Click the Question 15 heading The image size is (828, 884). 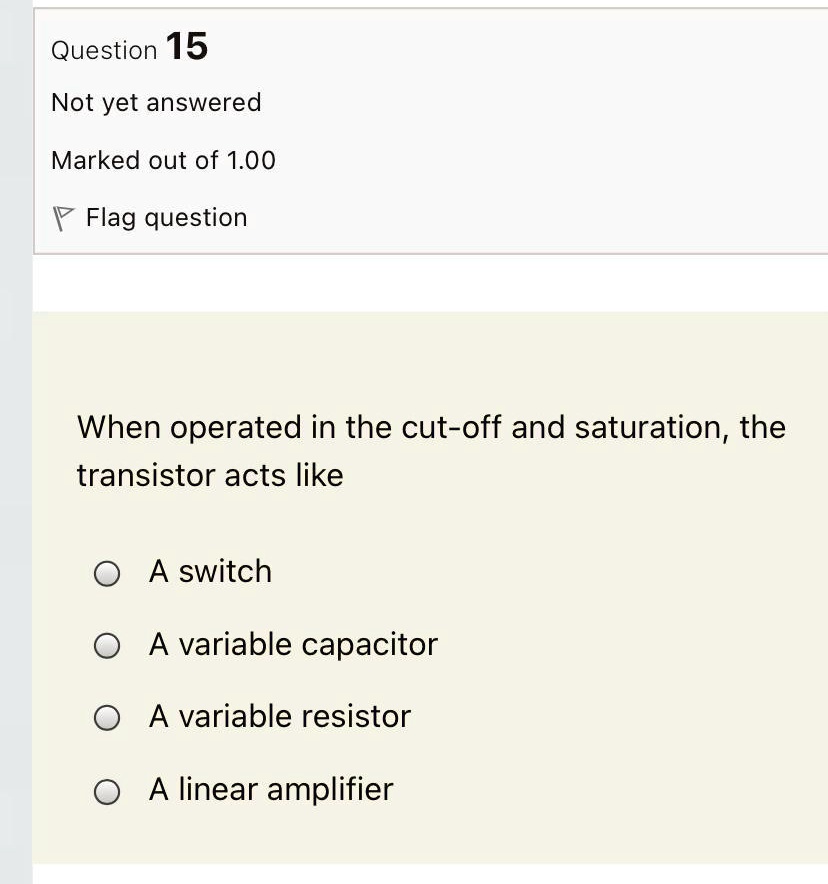(129, 48)
